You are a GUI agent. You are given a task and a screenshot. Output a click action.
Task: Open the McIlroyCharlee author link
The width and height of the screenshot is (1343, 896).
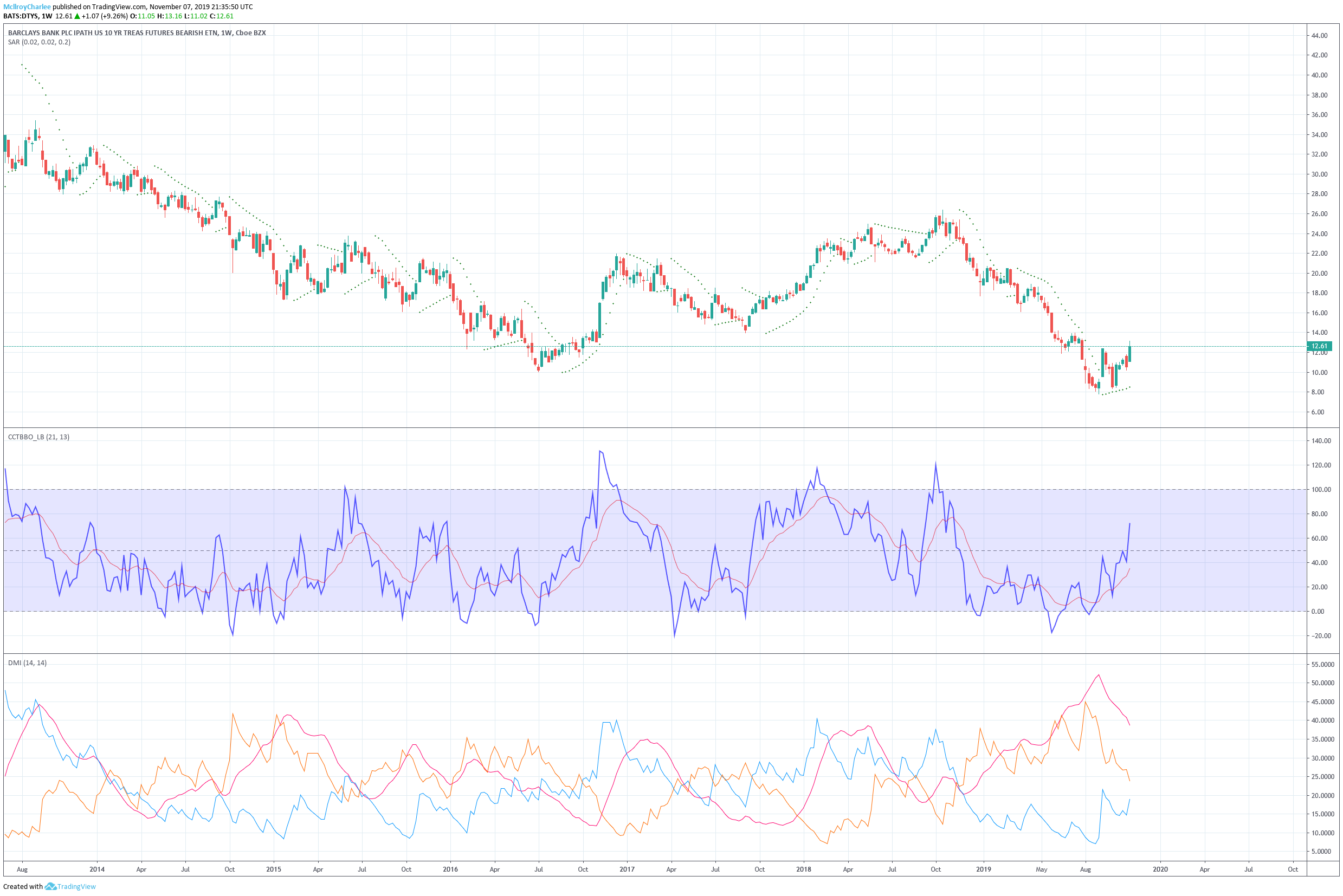pos(27,7)
